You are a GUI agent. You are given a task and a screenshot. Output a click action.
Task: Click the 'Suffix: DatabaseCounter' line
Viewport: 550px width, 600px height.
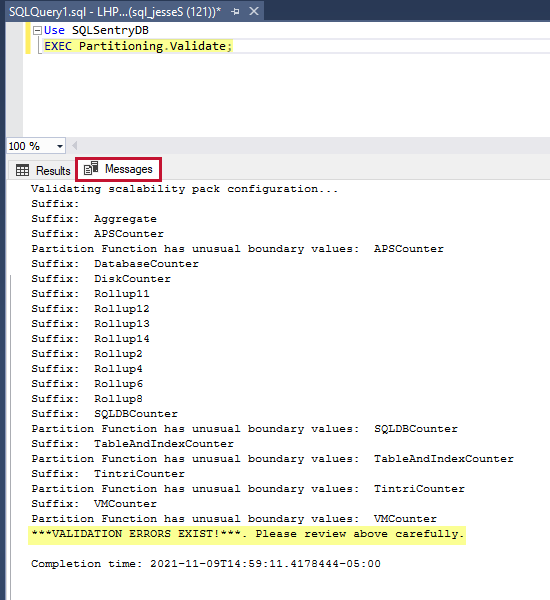pos(115,264)
